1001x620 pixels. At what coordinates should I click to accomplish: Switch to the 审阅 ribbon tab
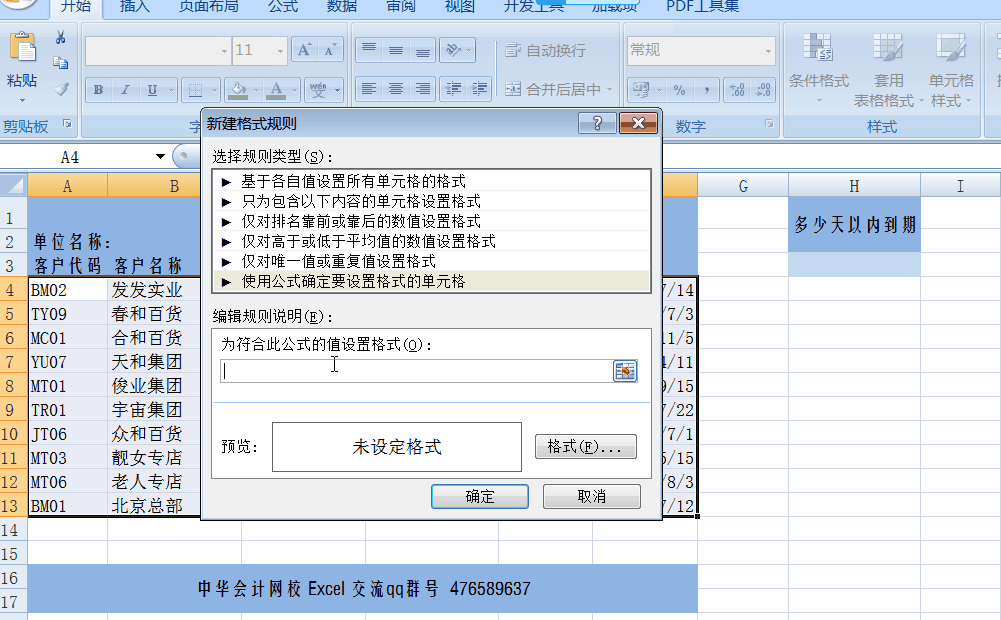pyautogui.click(x=400, y=8)
